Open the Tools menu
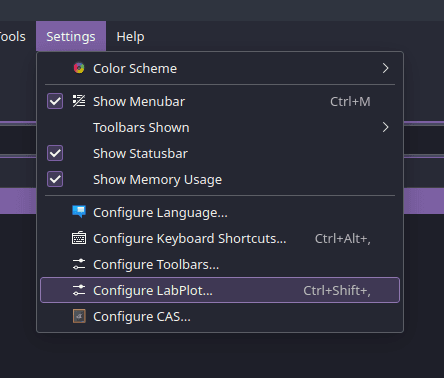444x378 pixels. point(13,36)
